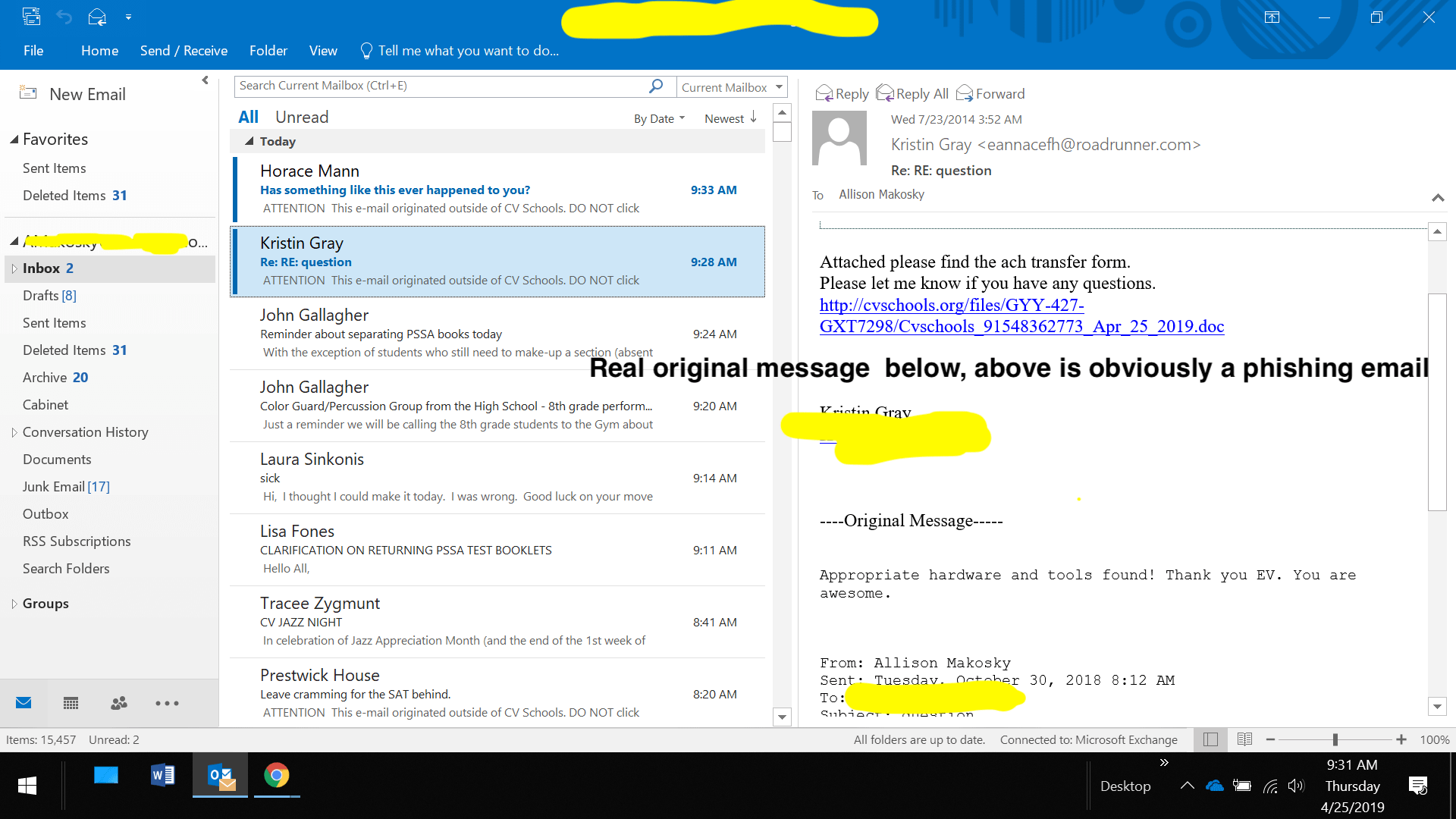This screenshot has width=1456, height=819.
Task: Click the cvschools.org .doc link in the email
Action: [1021, 315]
